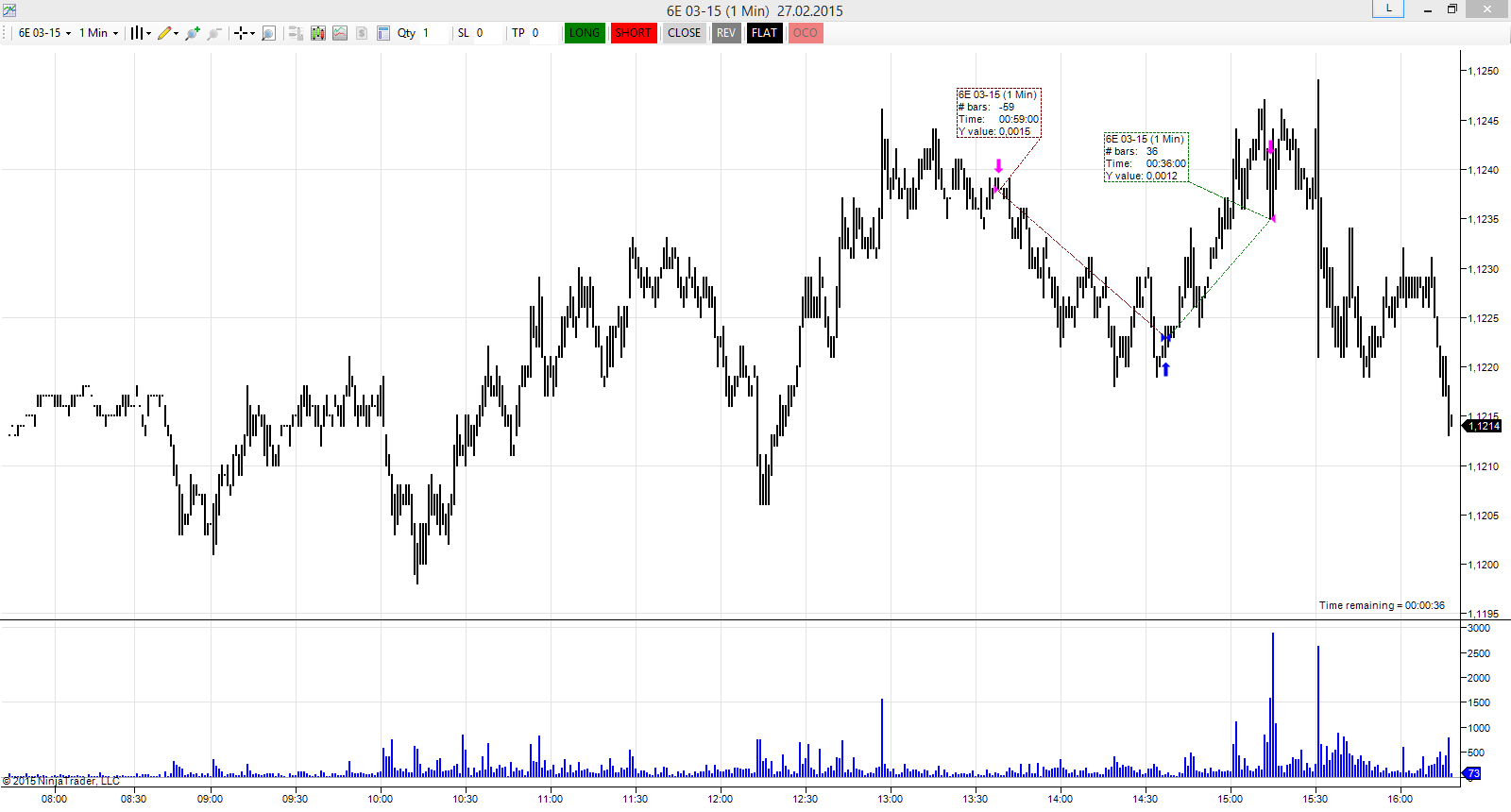Open the 6E 03-15 instrument dropdown
Image resolution: width=1511 pixels, height=812 pixels.
pos(44,33)
